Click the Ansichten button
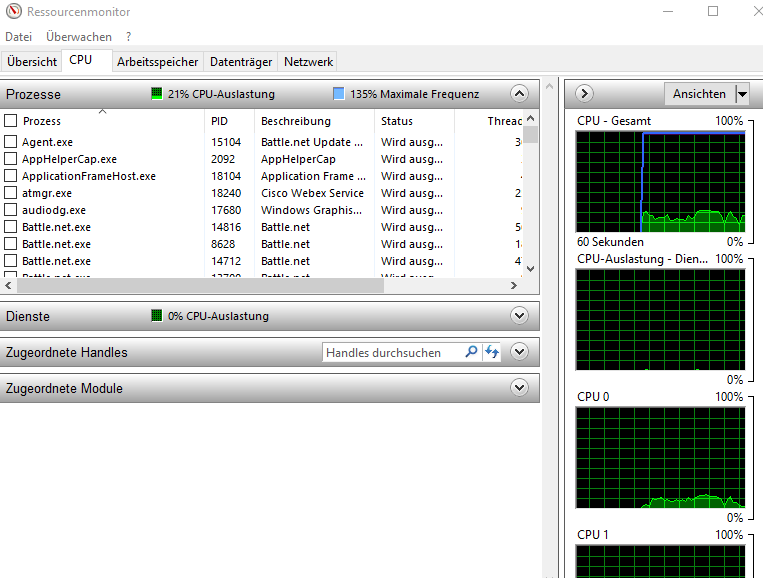 [x=699, y=93]
